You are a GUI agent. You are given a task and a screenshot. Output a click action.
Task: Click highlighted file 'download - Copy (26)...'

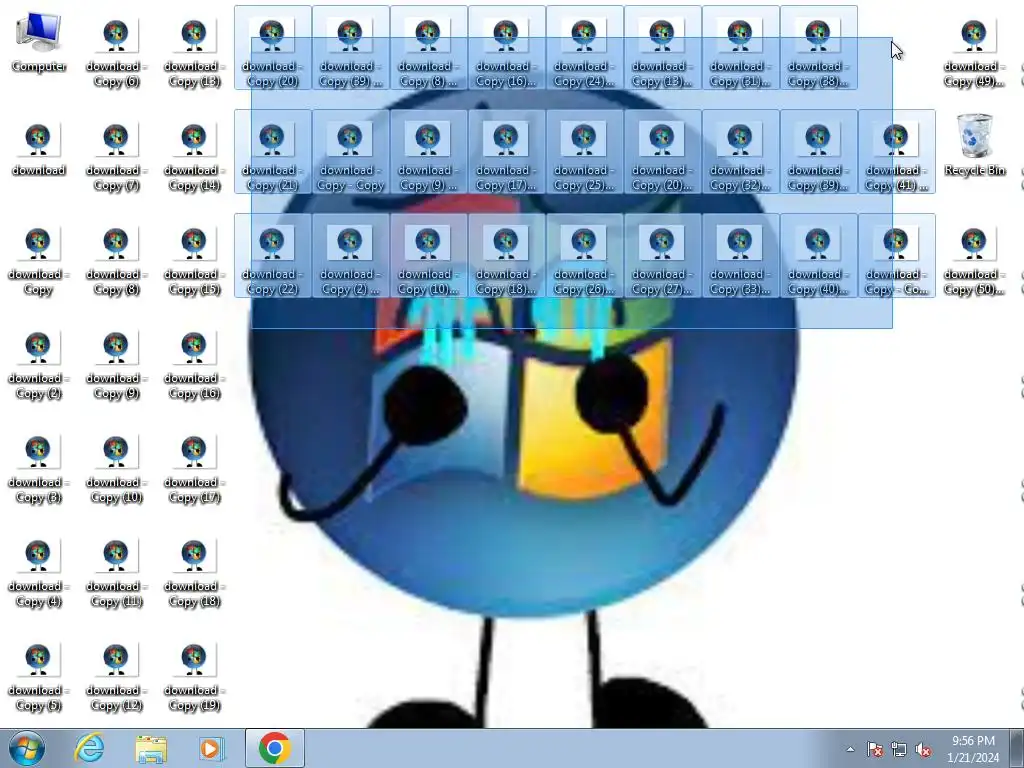click(584, 255)
